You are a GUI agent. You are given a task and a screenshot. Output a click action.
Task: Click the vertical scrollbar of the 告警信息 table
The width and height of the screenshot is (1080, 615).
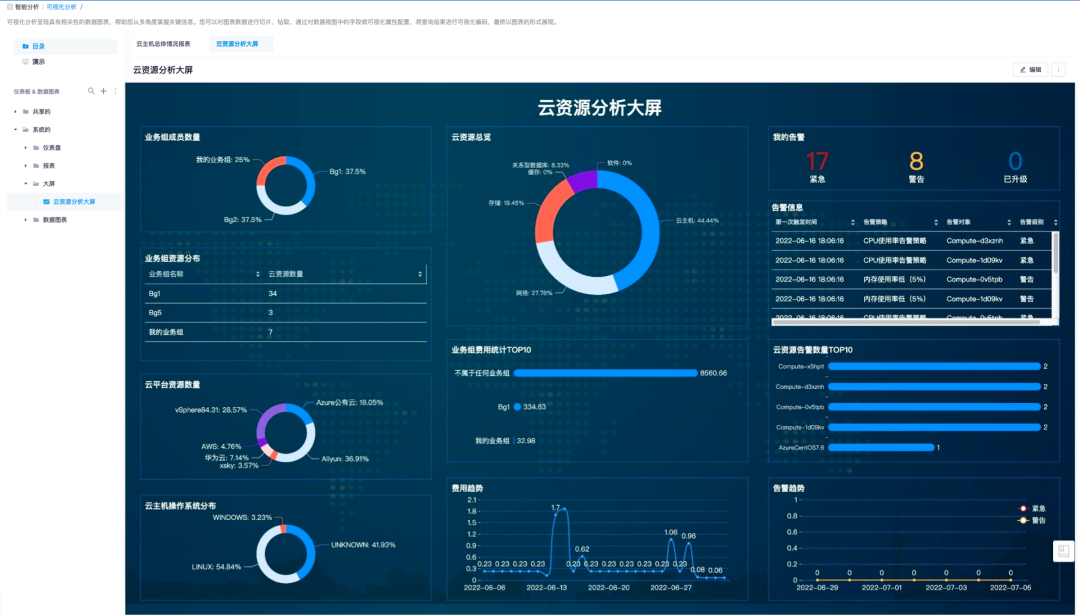[1055, 251]
